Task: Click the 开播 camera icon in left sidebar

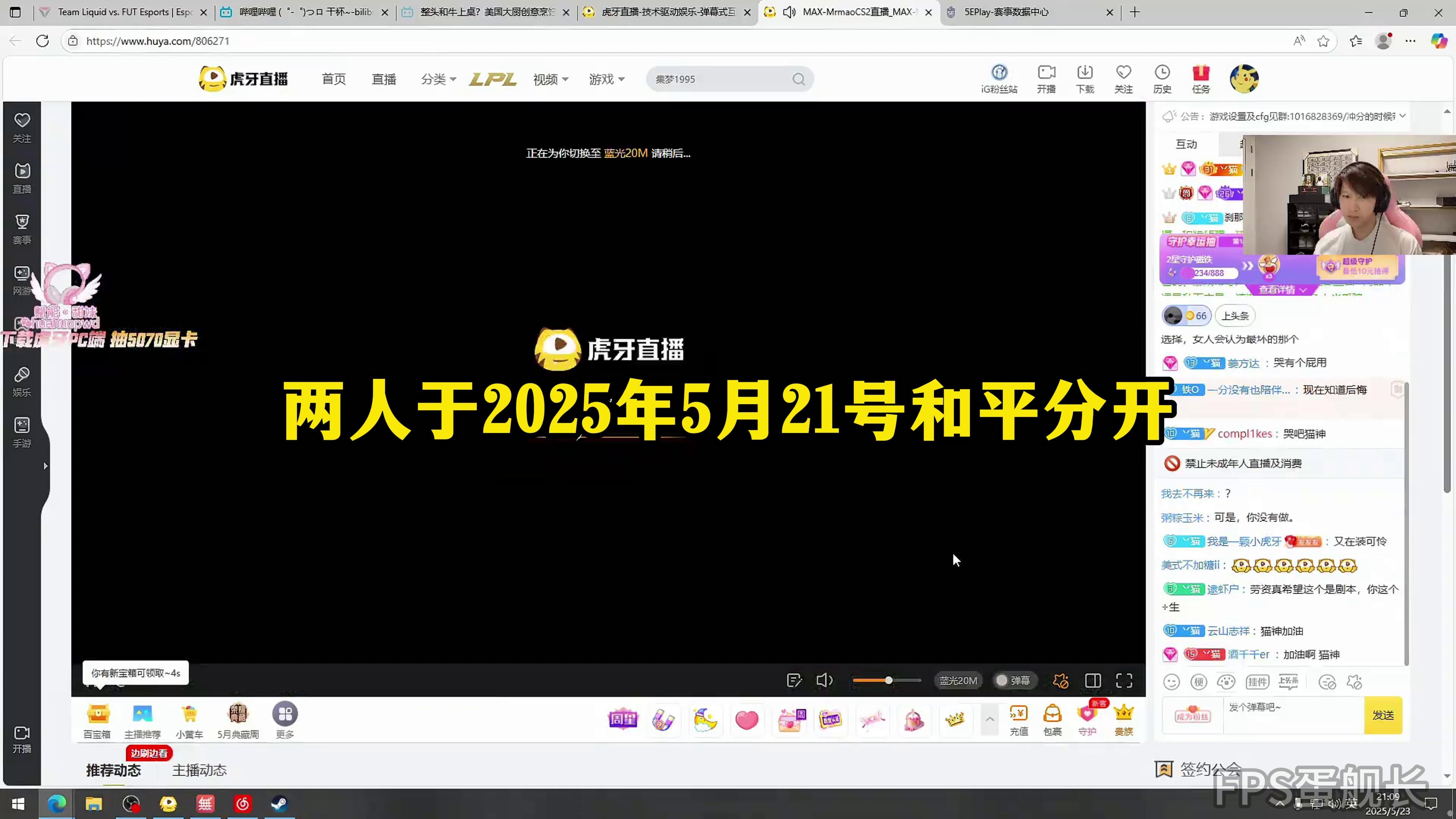Action: pyautogui.click(x=22, y=739)
